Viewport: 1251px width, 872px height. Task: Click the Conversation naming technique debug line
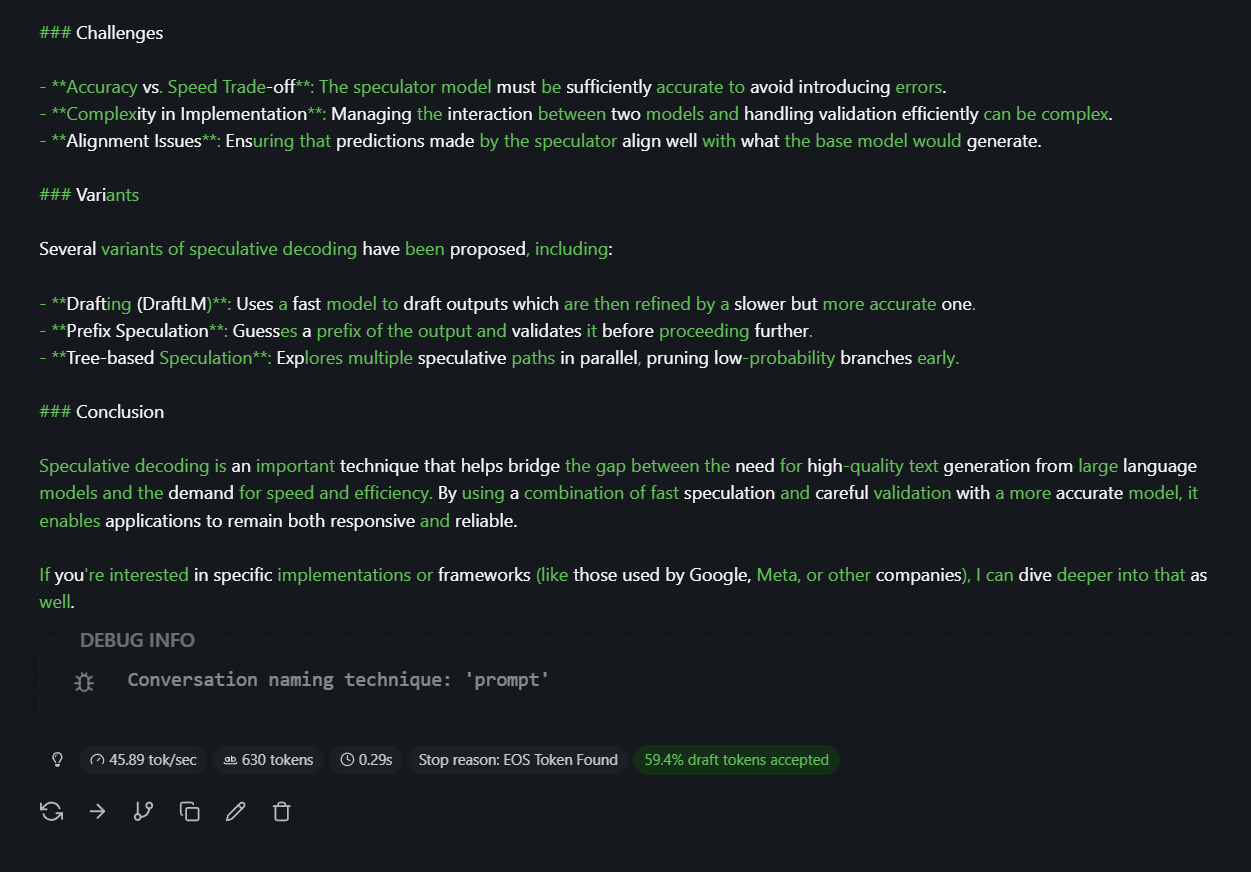[x=338, y=680]
